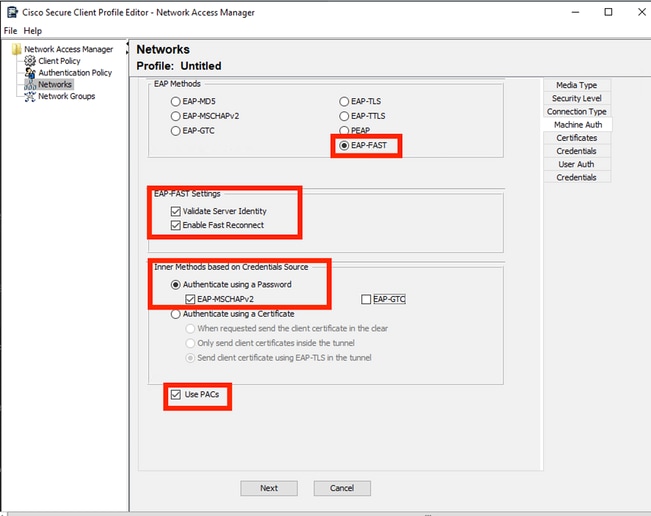This screenshot has height=516, width=651.
Task: Select Networks in the tree
Action: pos(55,84)
